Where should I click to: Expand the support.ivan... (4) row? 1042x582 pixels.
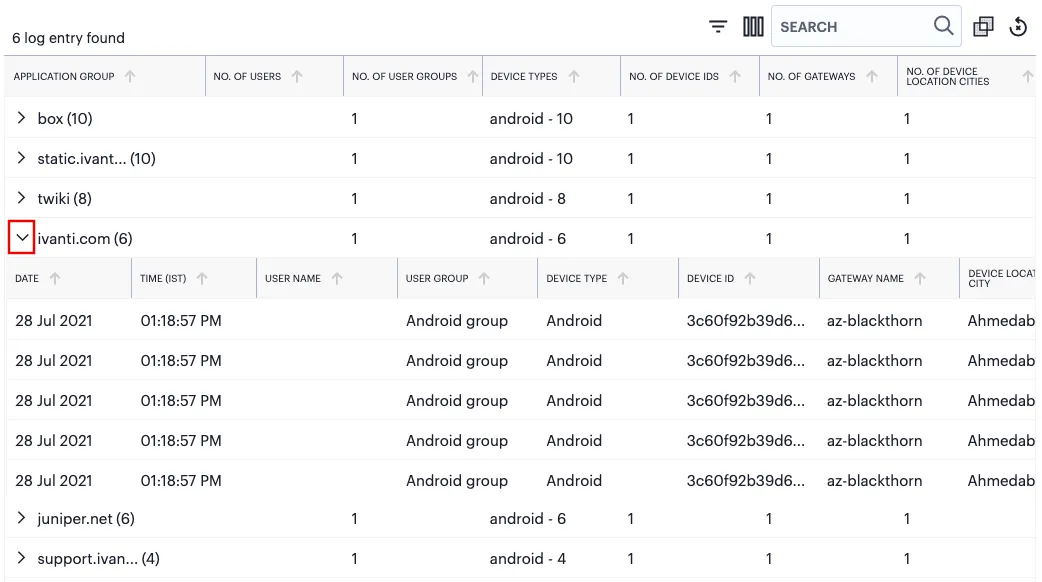[x=21, y=558]
